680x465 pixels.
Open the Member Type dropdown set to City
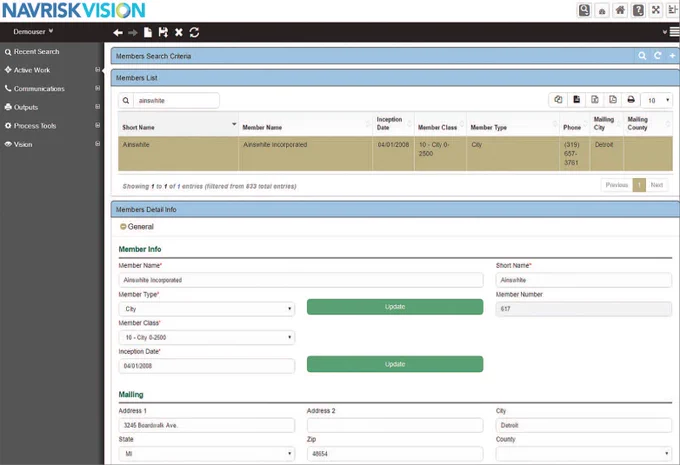click(206, 309)
